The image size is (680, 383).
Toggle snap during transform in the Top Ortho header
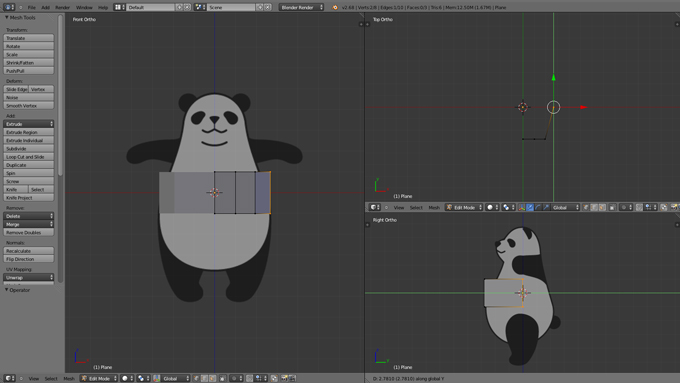click(639, 207)
